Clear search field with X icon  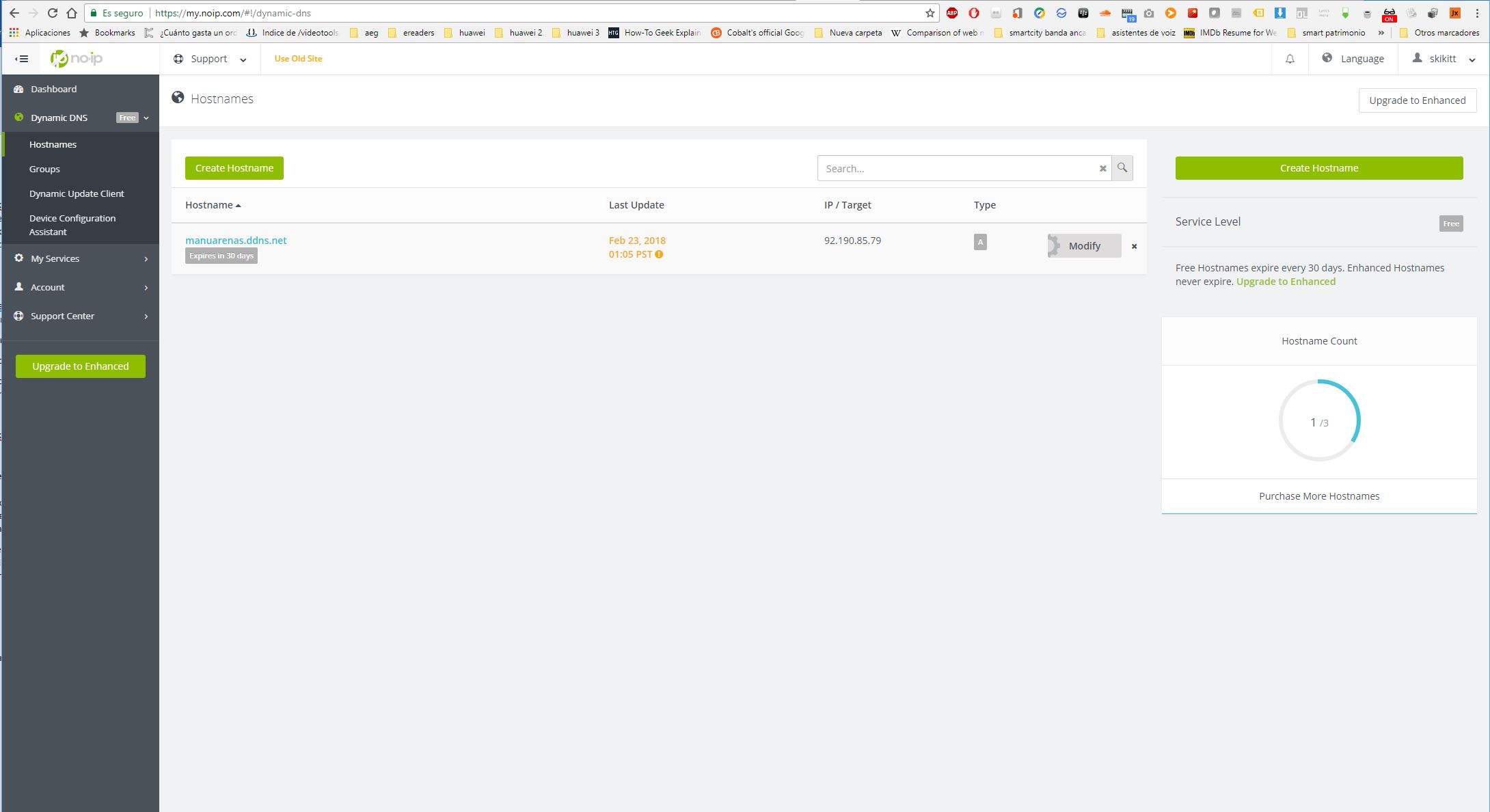pyautogui.click(x=1102, y=169)
